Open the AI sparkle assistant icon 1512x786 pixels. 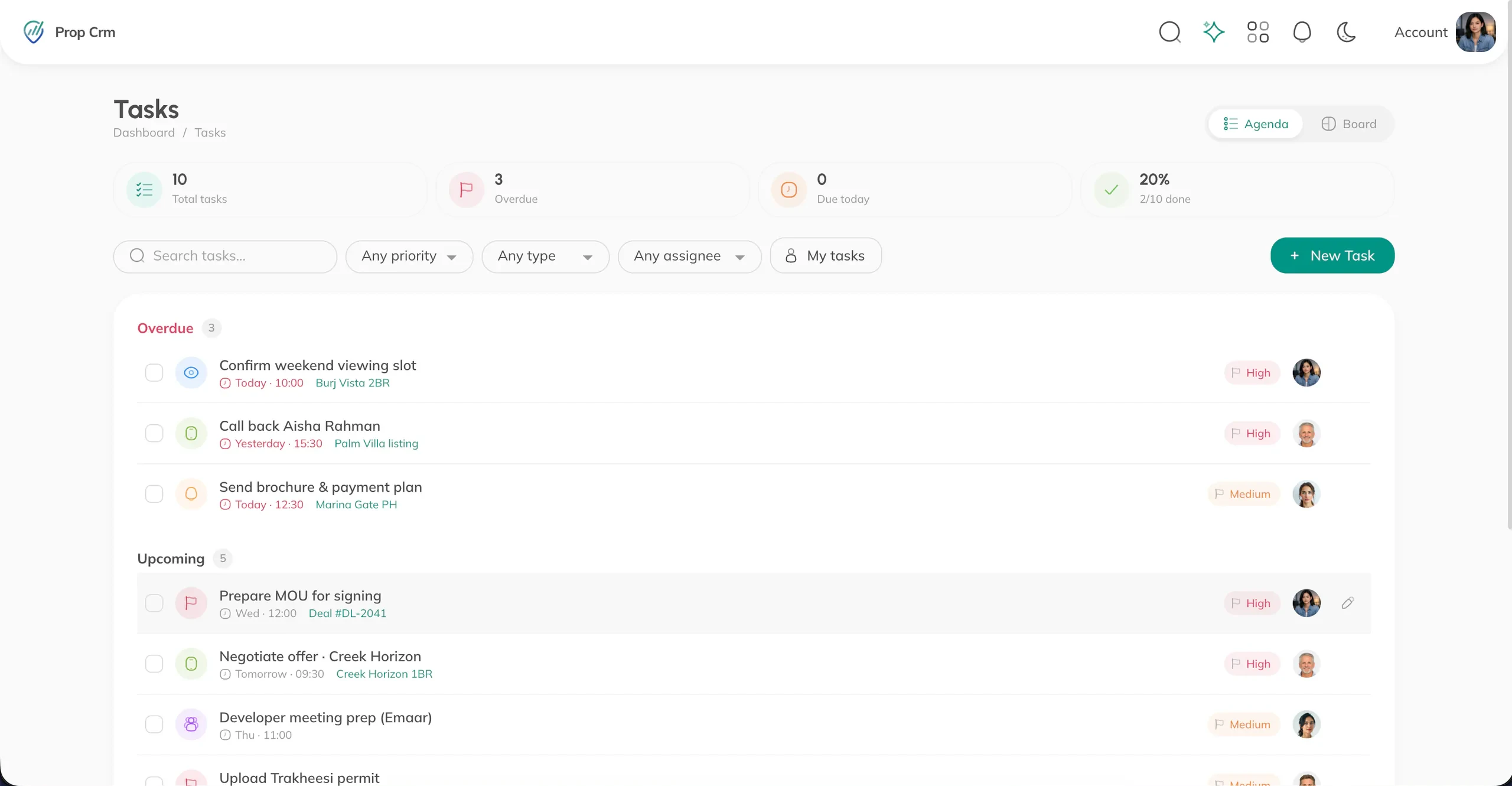click(1214, 32)
